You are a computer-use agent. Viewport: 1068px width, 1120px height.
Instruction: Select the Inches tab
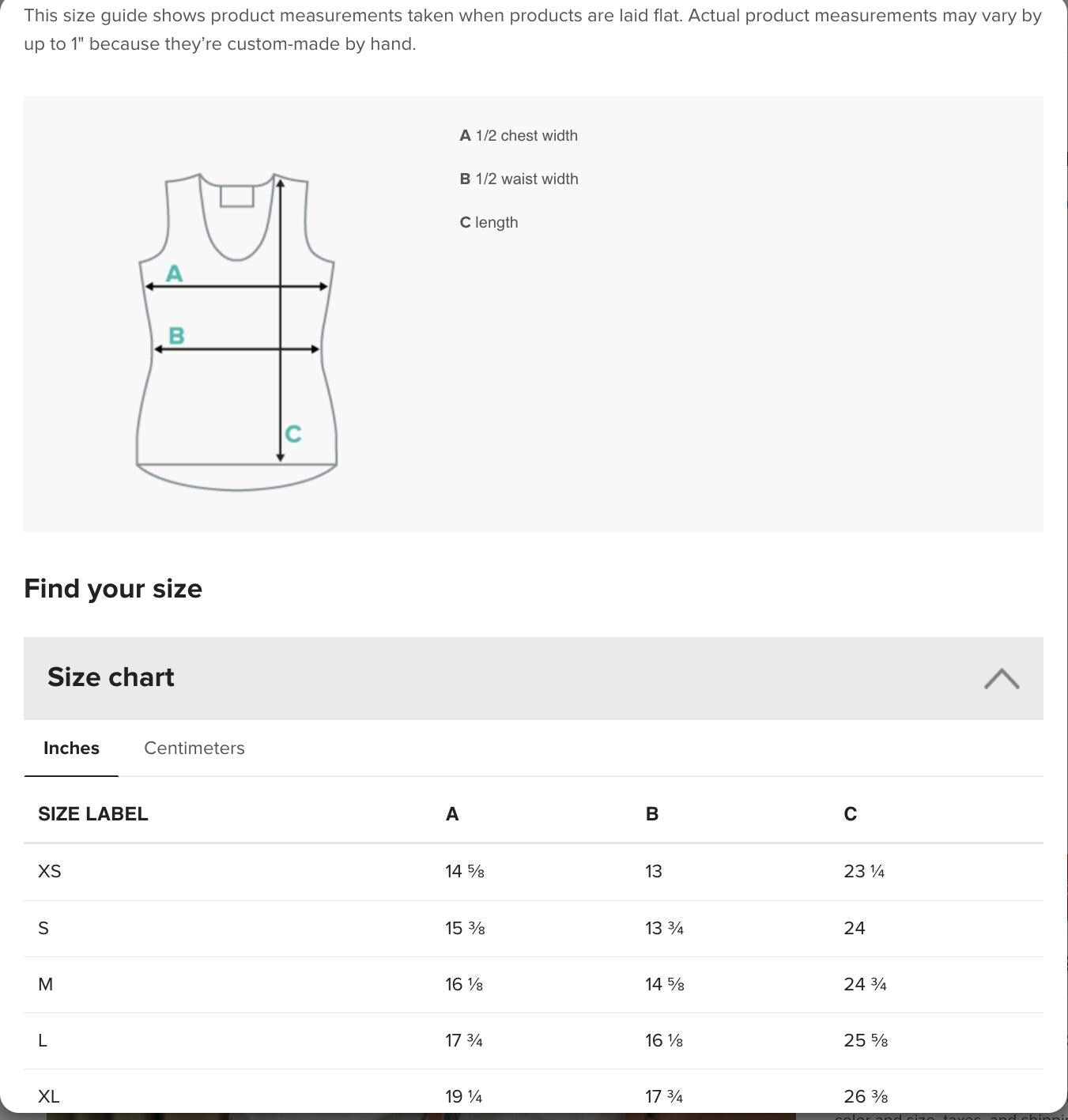(71, 749)
